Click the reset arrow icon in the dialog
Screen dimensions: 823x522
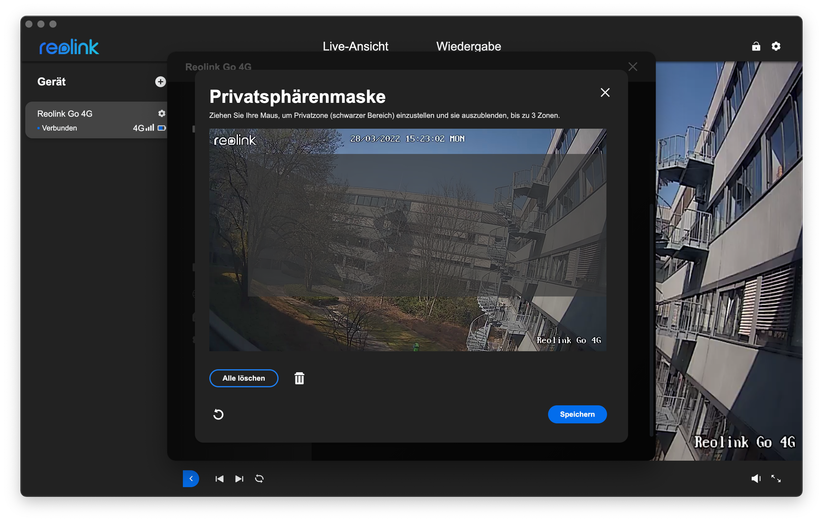point(219,414)
